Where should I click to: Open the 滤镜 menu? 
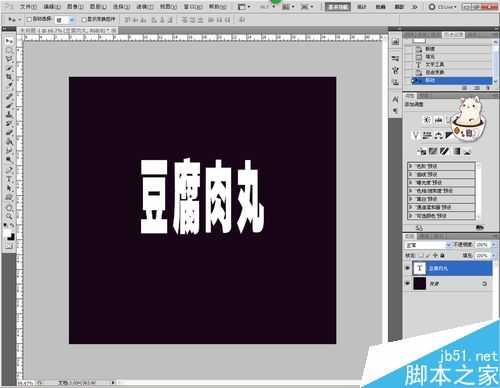(145, 7)
